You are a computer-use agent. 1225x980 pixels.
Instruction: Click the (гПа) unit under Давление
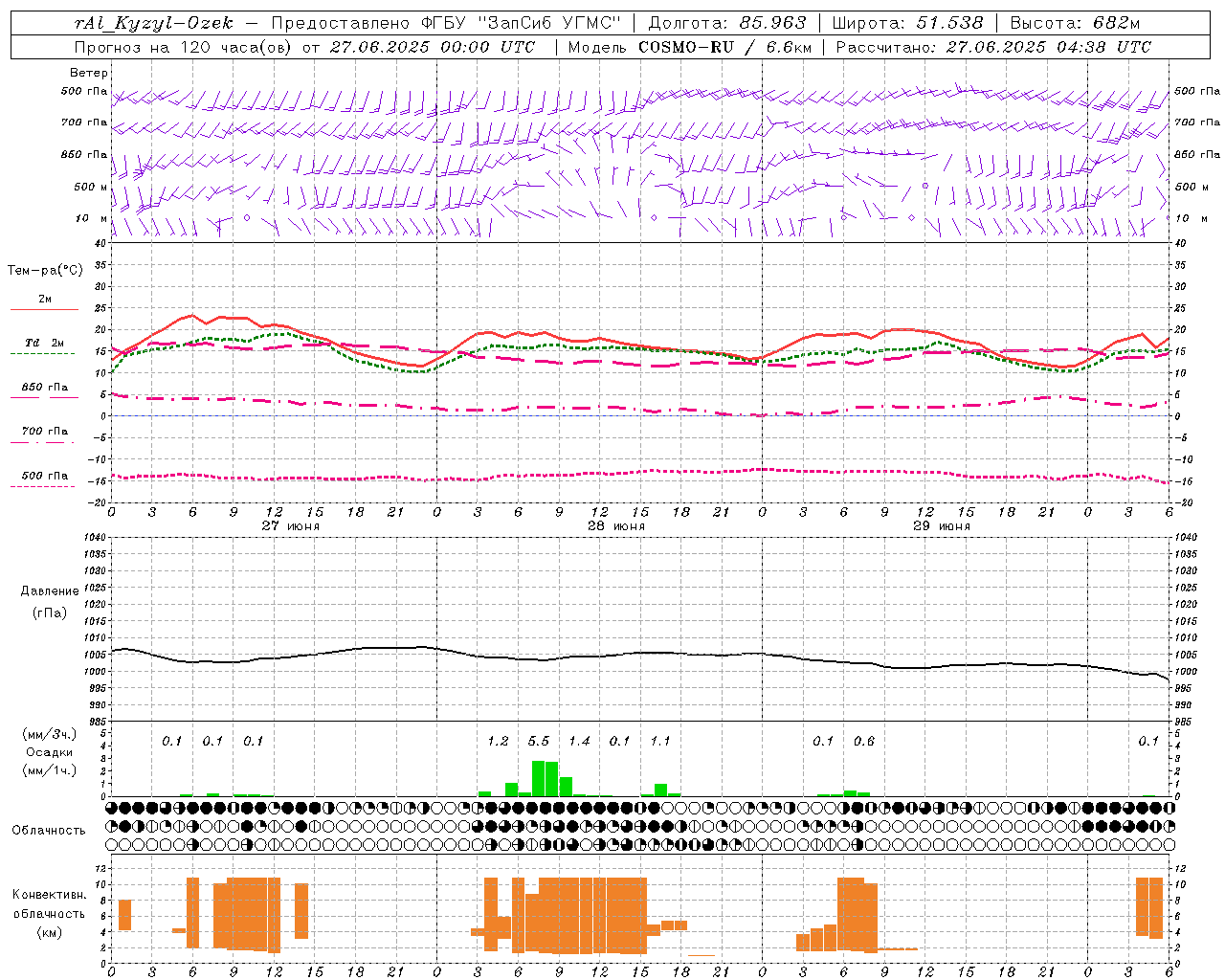50,613
